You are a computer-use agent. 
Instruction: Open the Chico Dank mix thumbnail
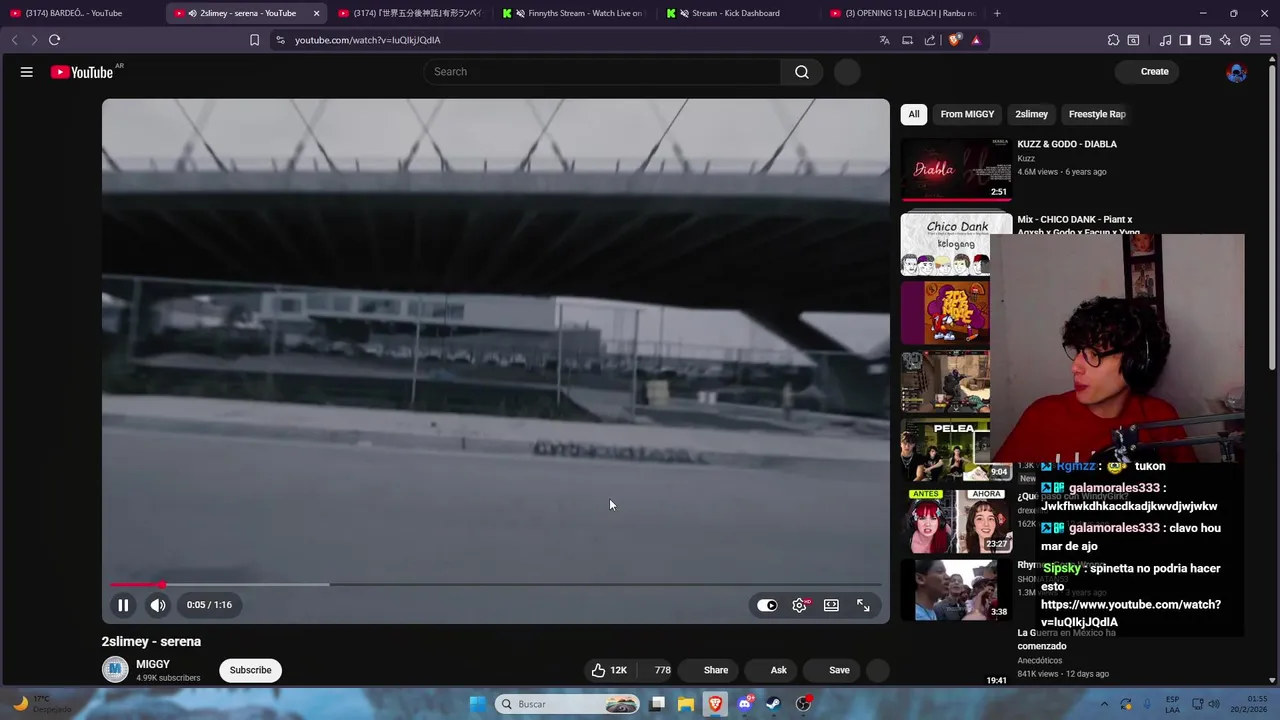pos(945,244)
